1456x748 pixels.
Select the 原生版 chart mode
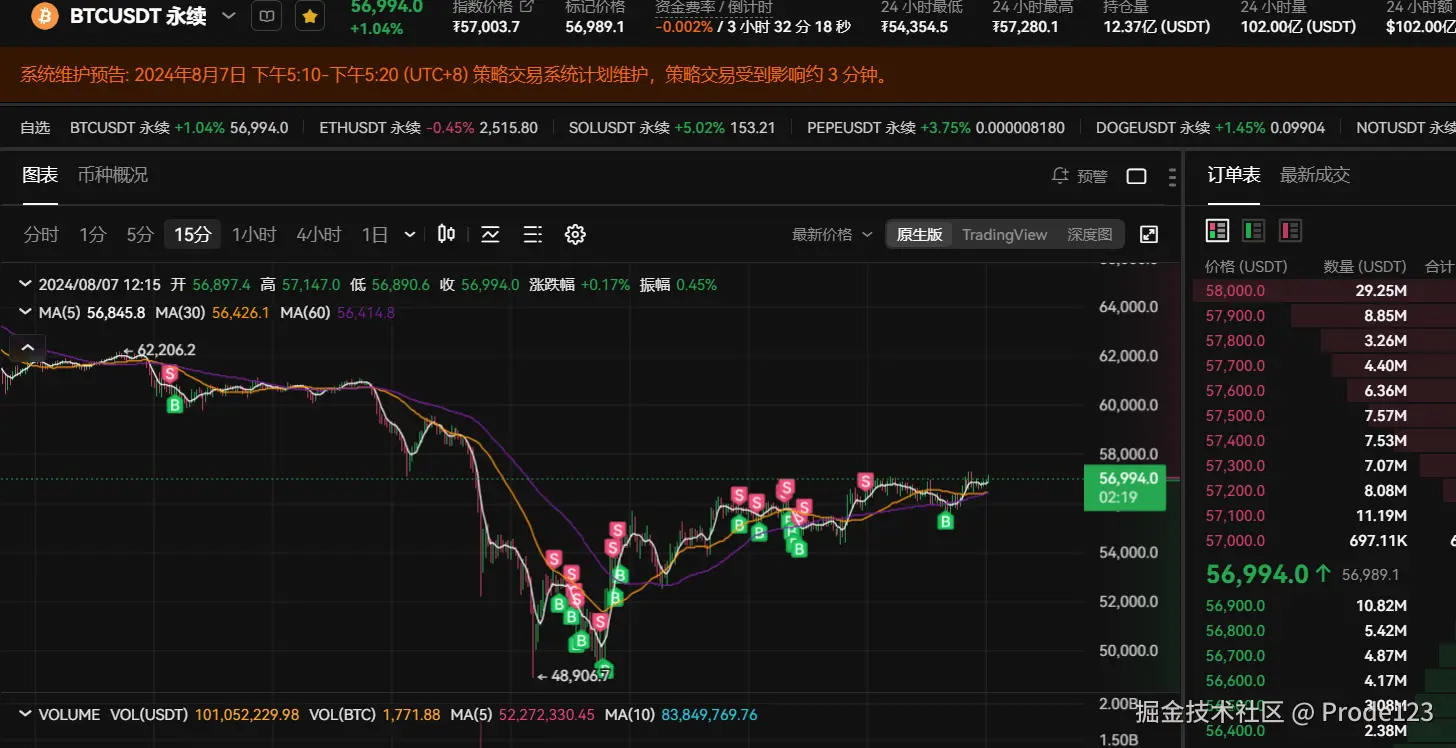[919, 234]
